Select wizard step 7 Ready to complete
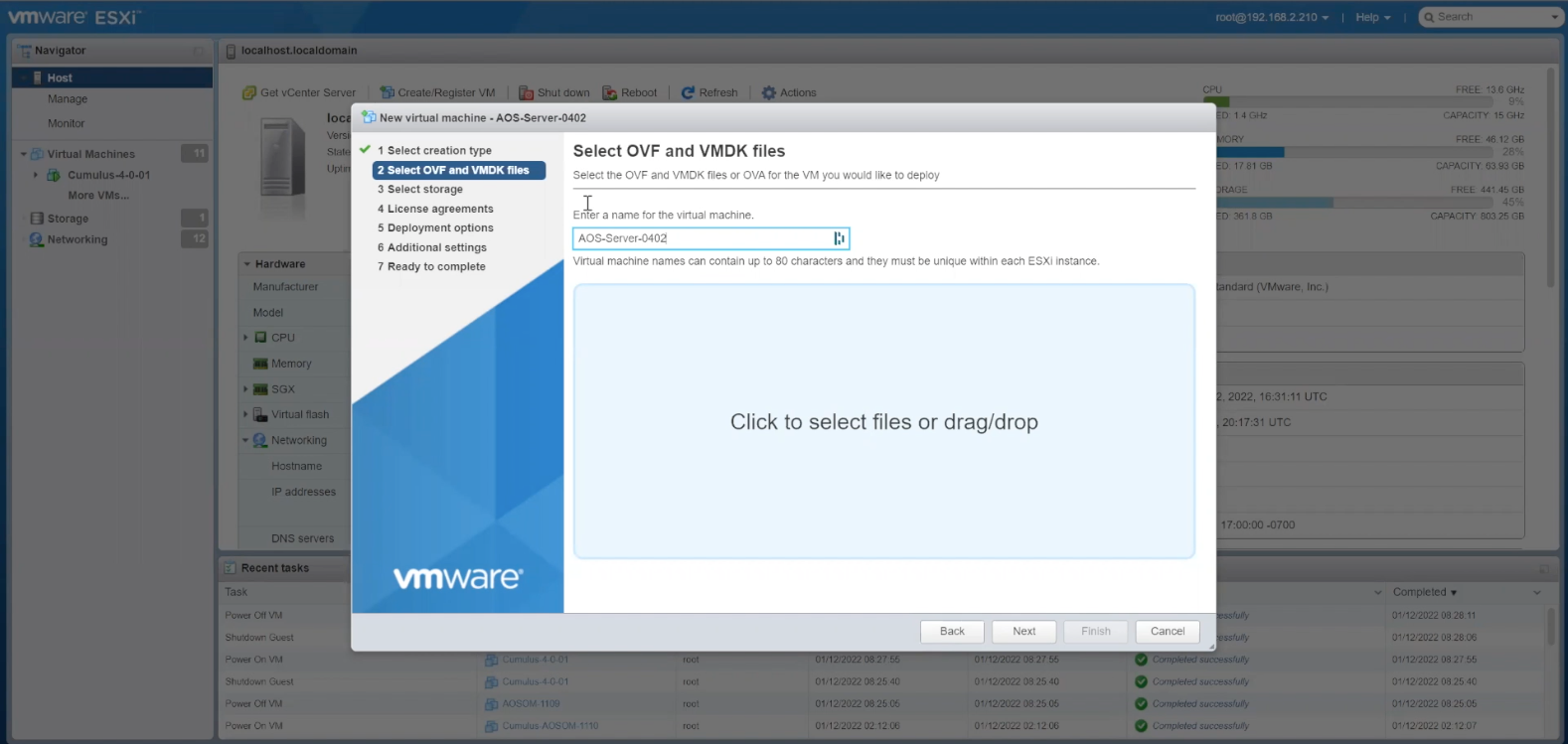Image resolution: width=1568 pixels, height=744 pixels. click(x=431, y=266)
